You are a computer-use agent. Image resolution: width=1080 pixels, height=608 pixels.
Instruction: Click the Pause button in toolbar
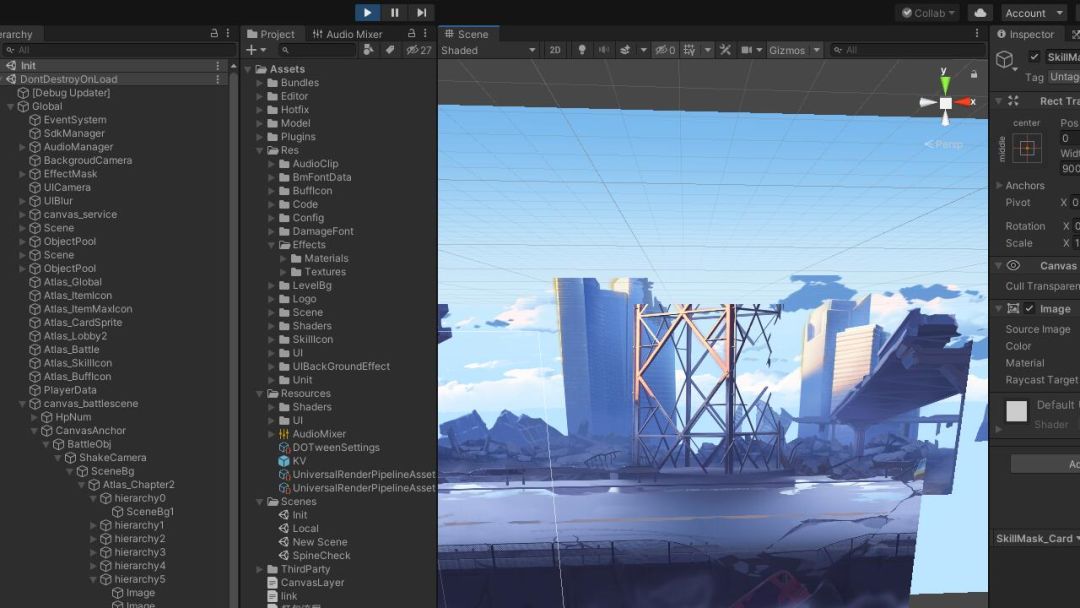coord(395,13)
